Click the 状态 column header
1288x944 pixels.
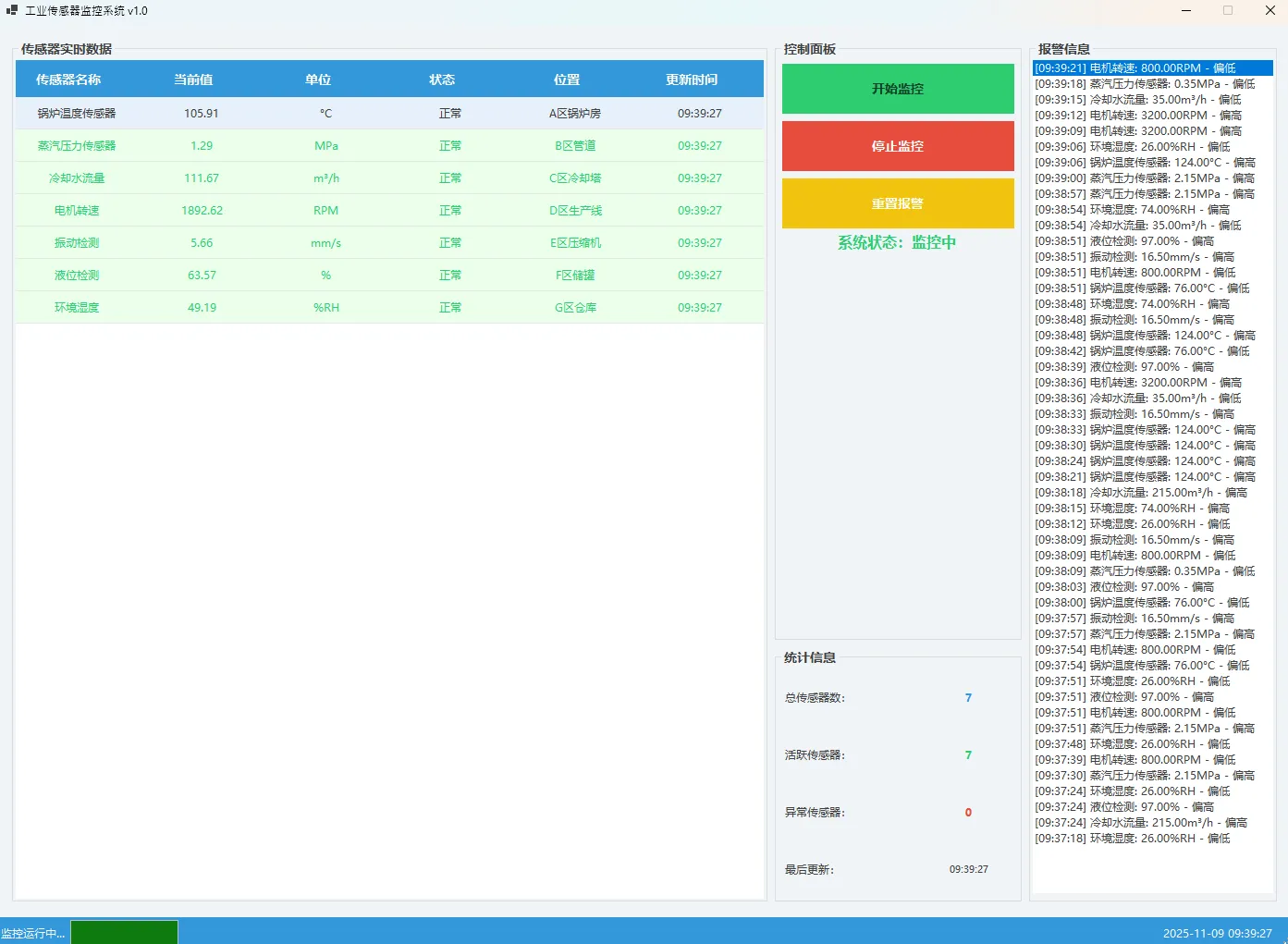point(442,80)
